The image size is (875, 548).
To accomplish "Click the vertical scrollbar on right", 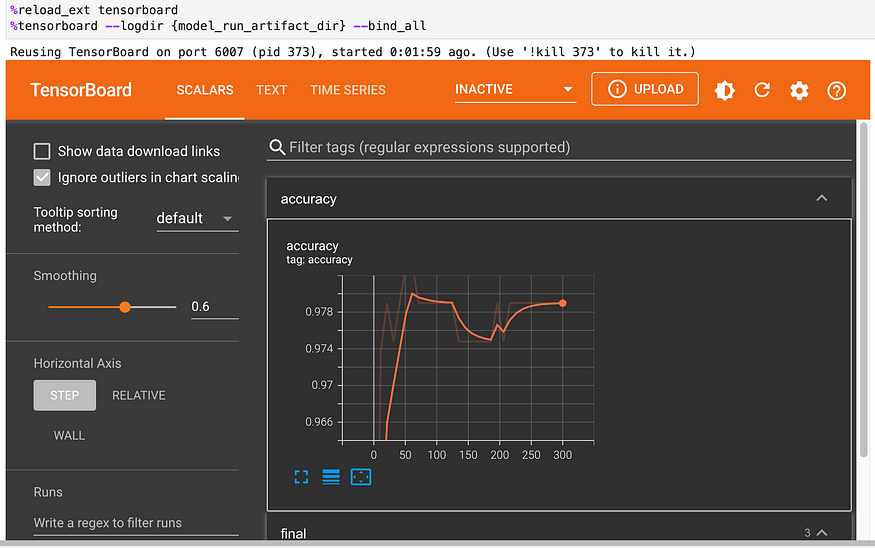I will [863, 290].
